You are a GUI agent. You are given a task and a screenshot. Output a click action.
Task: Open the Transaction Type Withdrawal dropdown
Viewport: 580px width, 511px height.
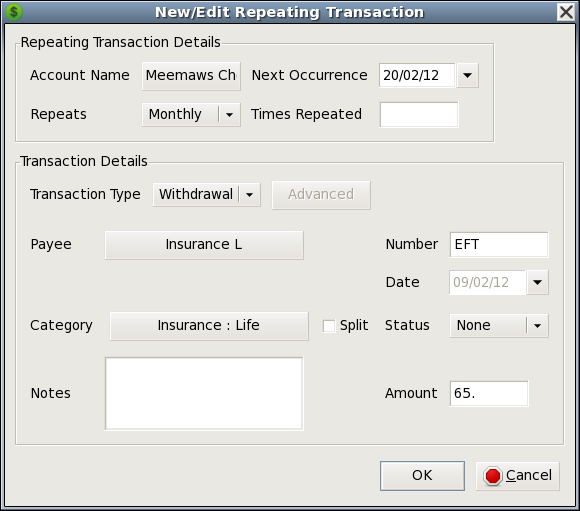point(250,195)
